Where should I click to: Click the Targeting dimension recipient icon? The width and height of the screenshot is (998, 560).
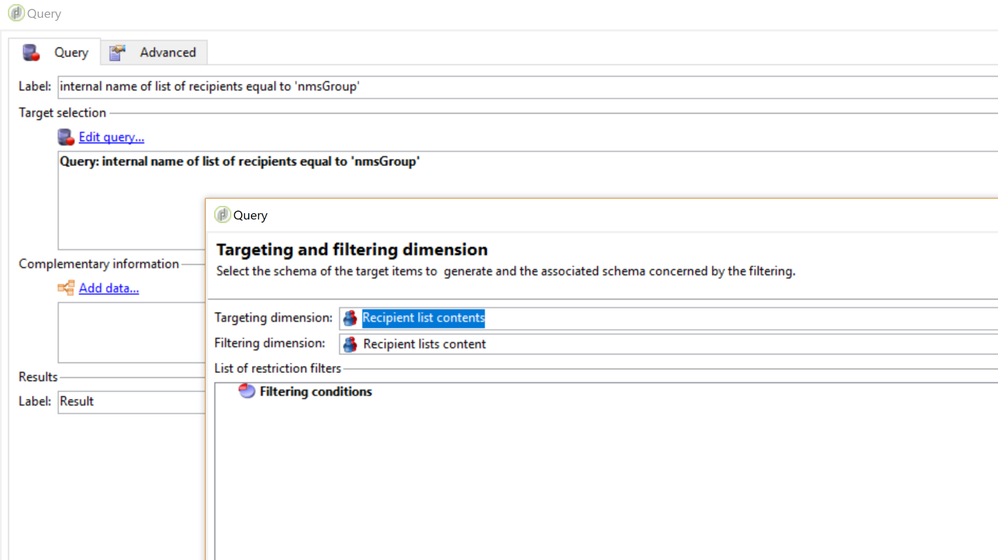coord(350,318)
